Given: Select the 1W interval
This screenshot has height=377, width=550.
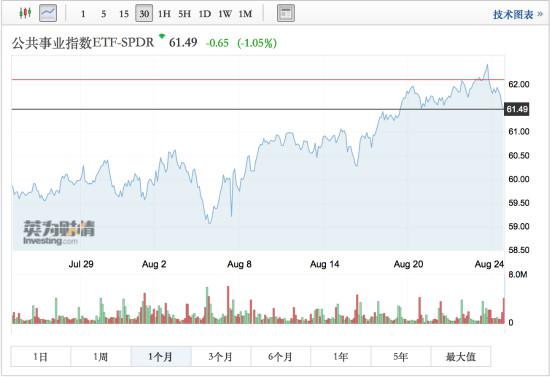Looking at the screenshot, I should (225, 14).
